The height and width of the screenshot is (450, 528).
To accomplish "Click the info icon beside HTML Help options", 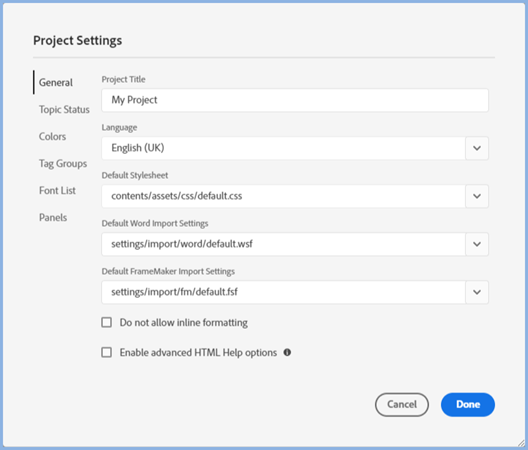I will click(287, 352).
